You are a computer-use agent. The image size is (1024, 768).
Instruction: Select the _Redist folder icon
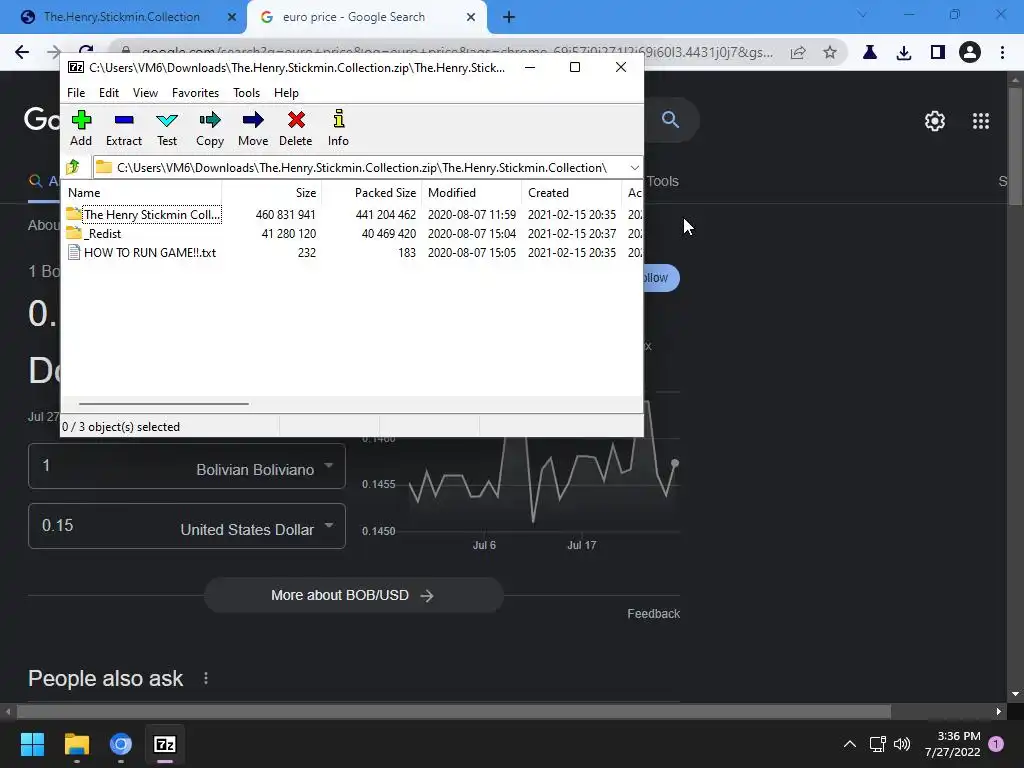coord(74,233)
